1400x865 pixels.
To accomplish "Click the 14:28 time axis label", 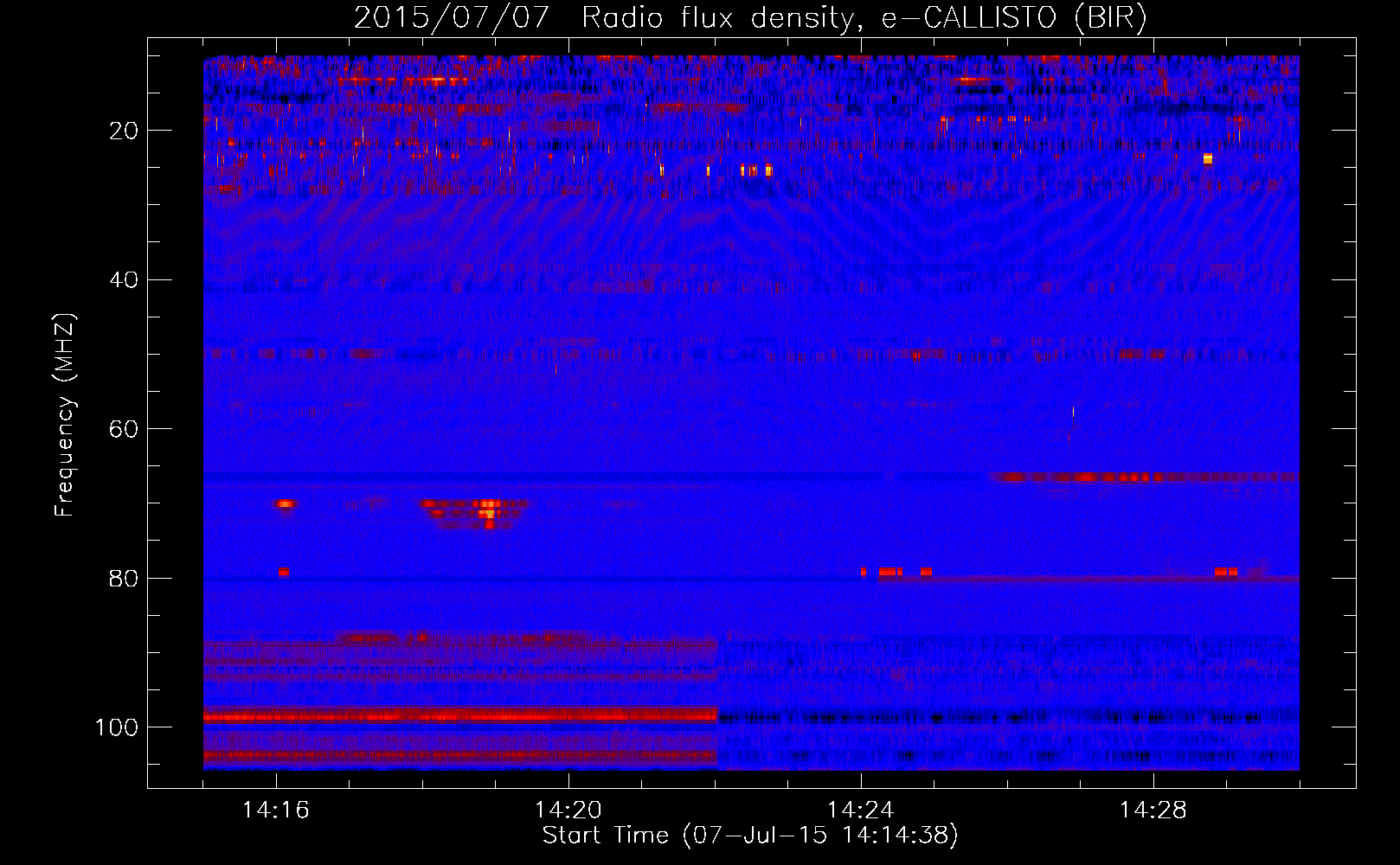I will [x=1153, y=811].
